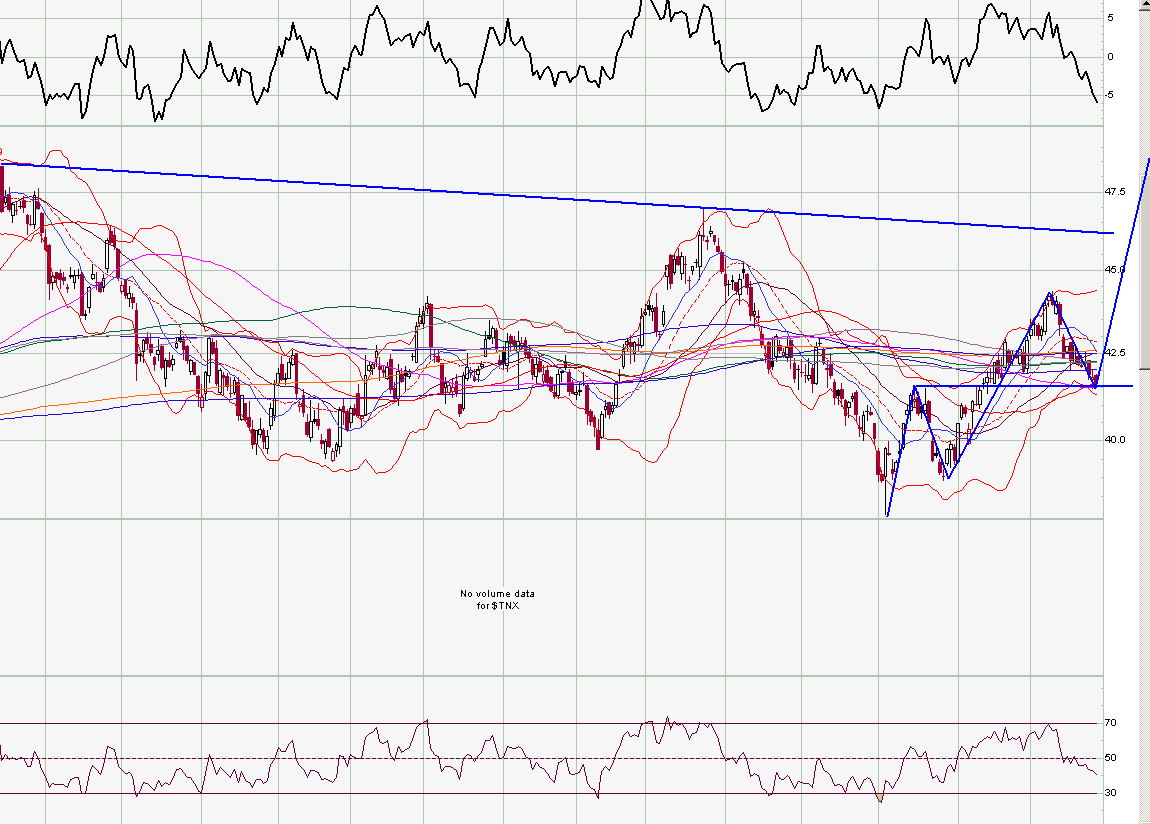Viewport: 1150px width, 824px height.
Task: Click the 50 level label on RSI panel
Action: click(x=1110, y=758)
